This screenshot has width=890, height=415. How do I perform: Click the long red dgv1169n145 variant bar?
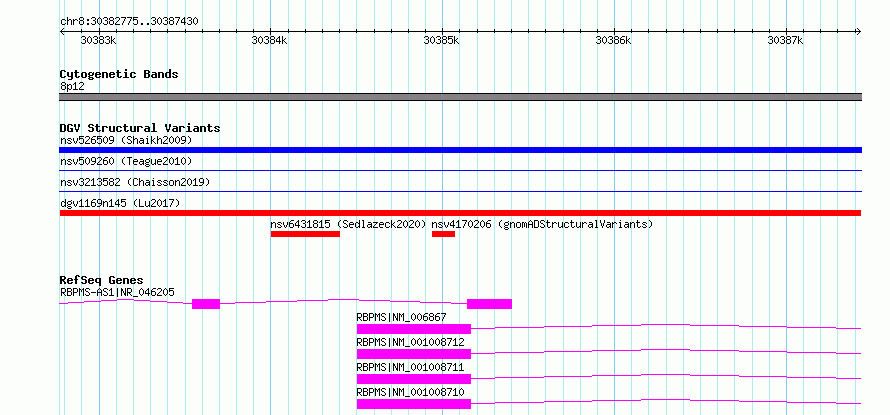click(460, 213)
